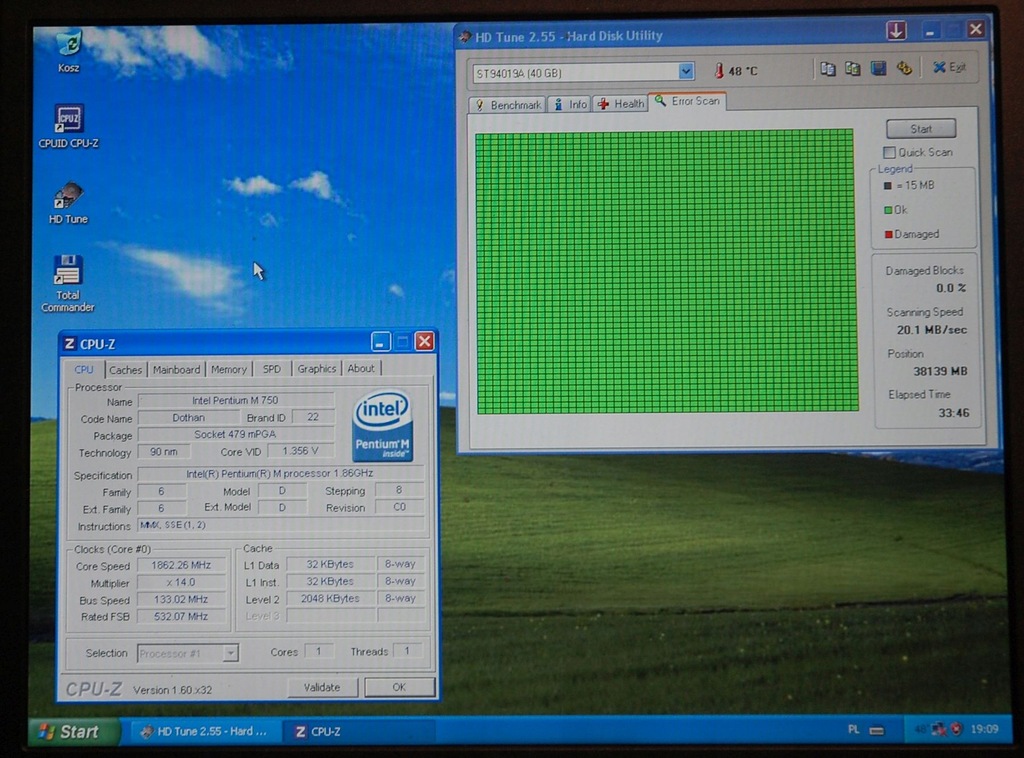Click the Scanning Speed value 20.1 MB/sec
Viewport: 1024px width, 758px height.
point(932,330)
